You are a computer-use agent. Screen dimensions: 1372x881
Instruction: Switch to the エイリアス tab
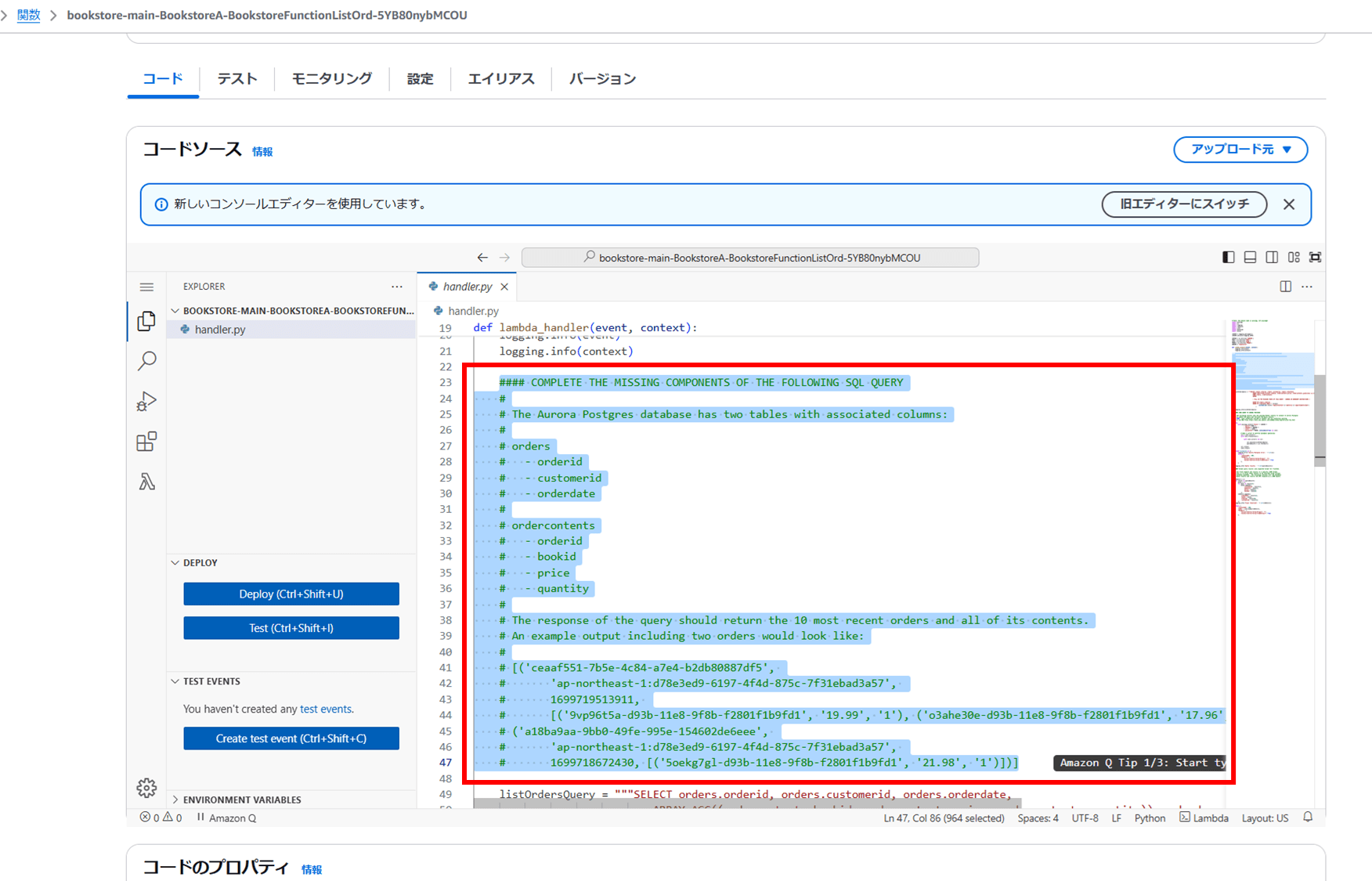coord(501,78)
